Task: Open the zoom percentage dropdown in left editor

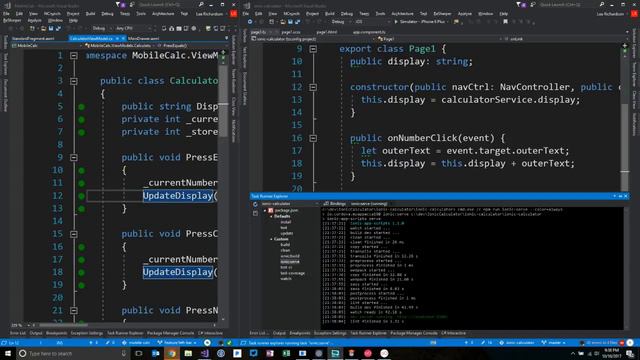Action: click(x=20, y=325)
